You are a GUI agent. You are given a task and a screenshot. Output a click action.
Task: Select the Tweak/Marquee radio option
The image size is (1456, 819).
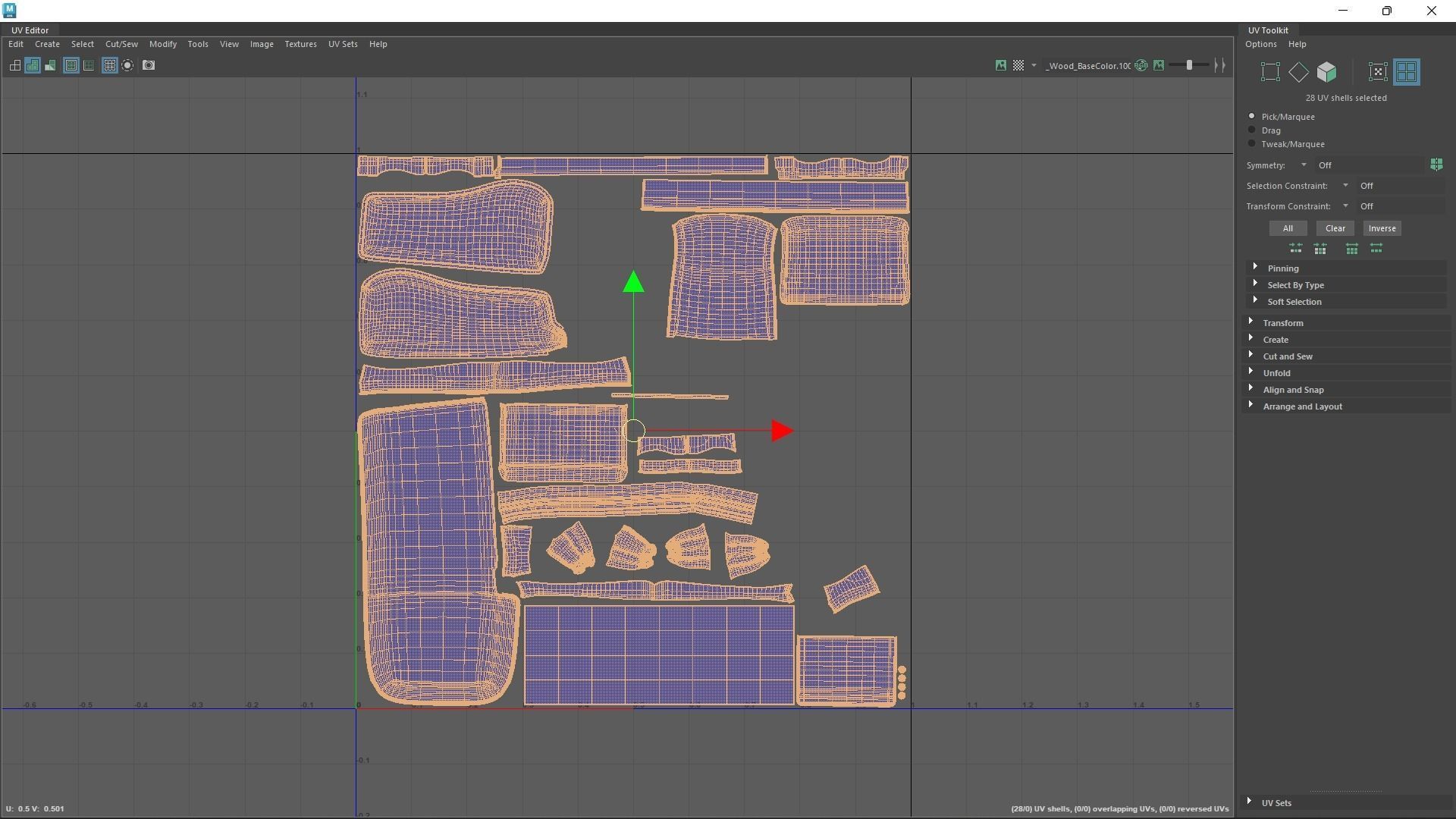1252,144
